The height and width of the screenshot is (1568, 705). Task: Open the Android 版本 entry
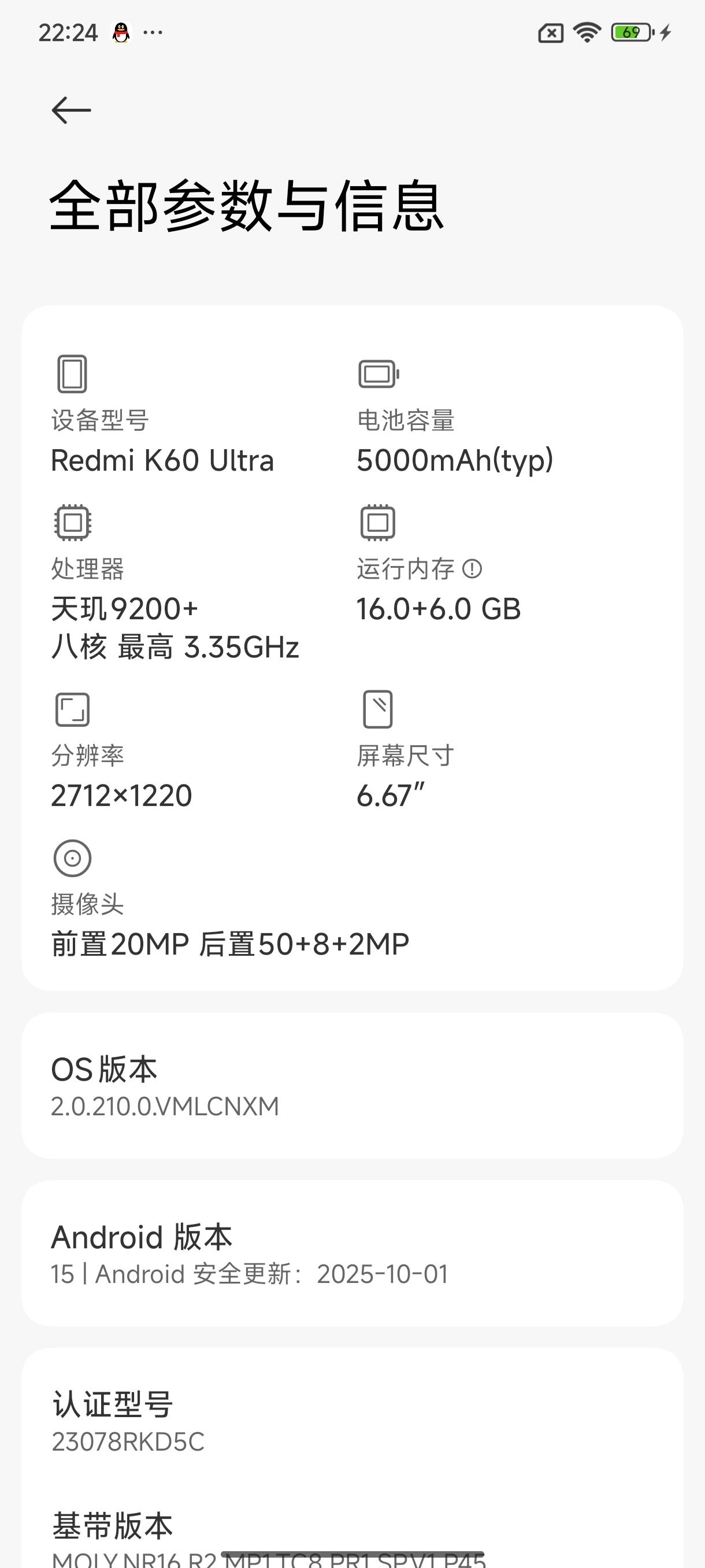point(352,1253)
